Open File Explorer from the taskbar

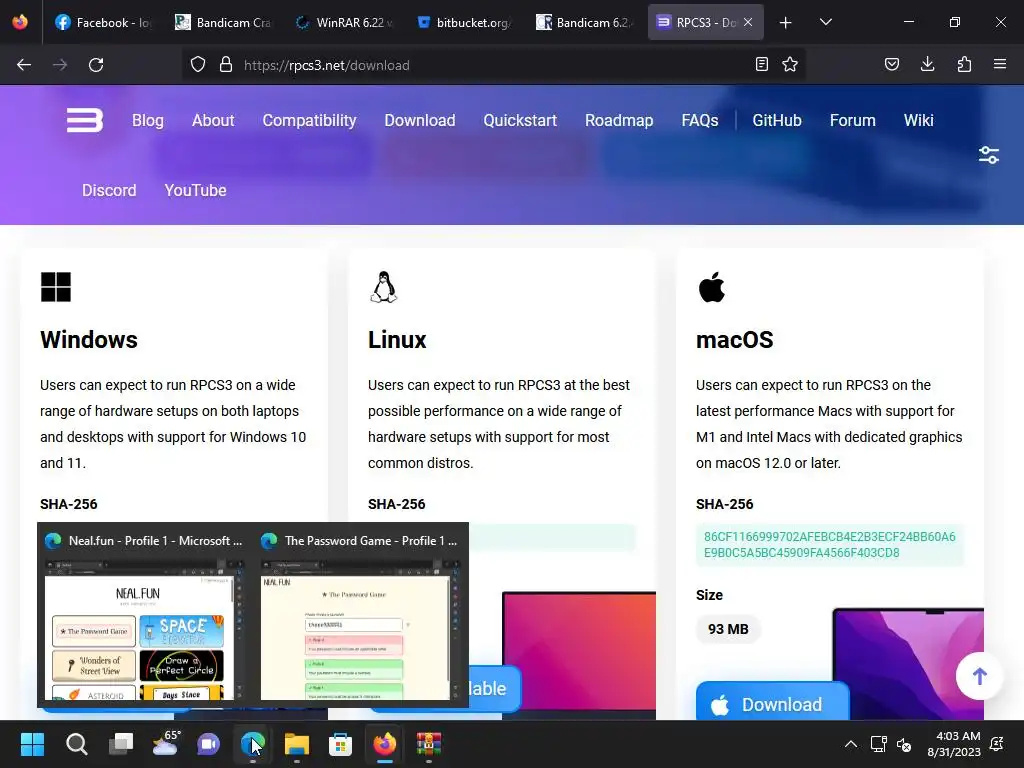coord(296,744)
